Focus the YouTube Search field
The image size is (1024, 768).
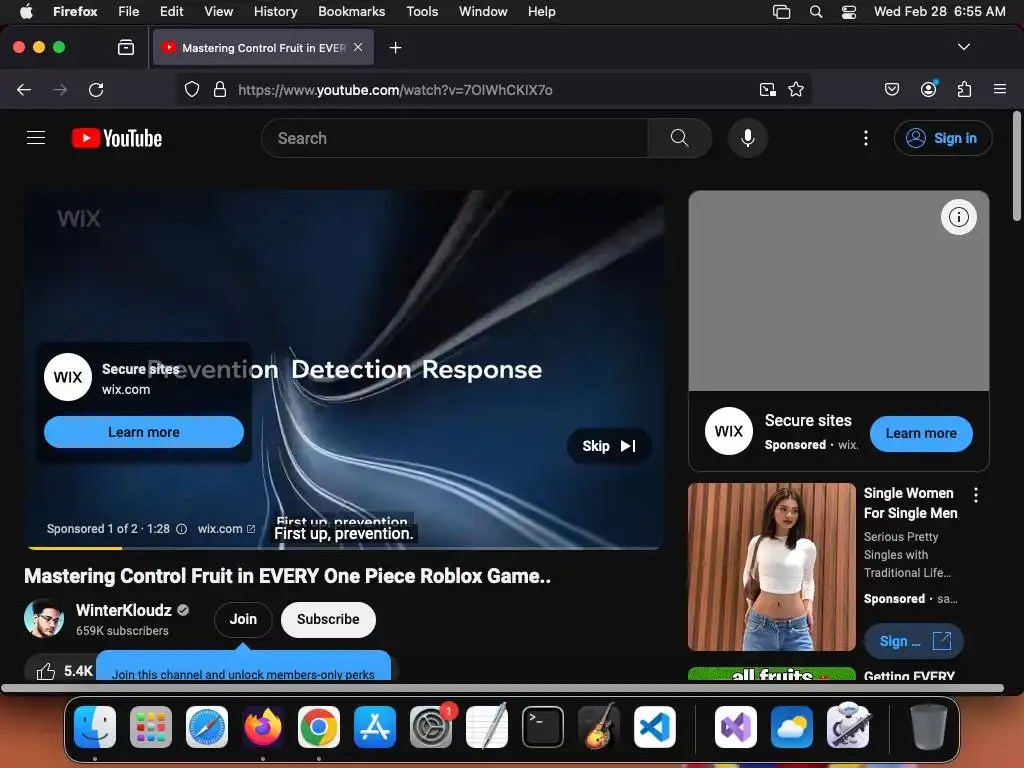pos(455,138)
